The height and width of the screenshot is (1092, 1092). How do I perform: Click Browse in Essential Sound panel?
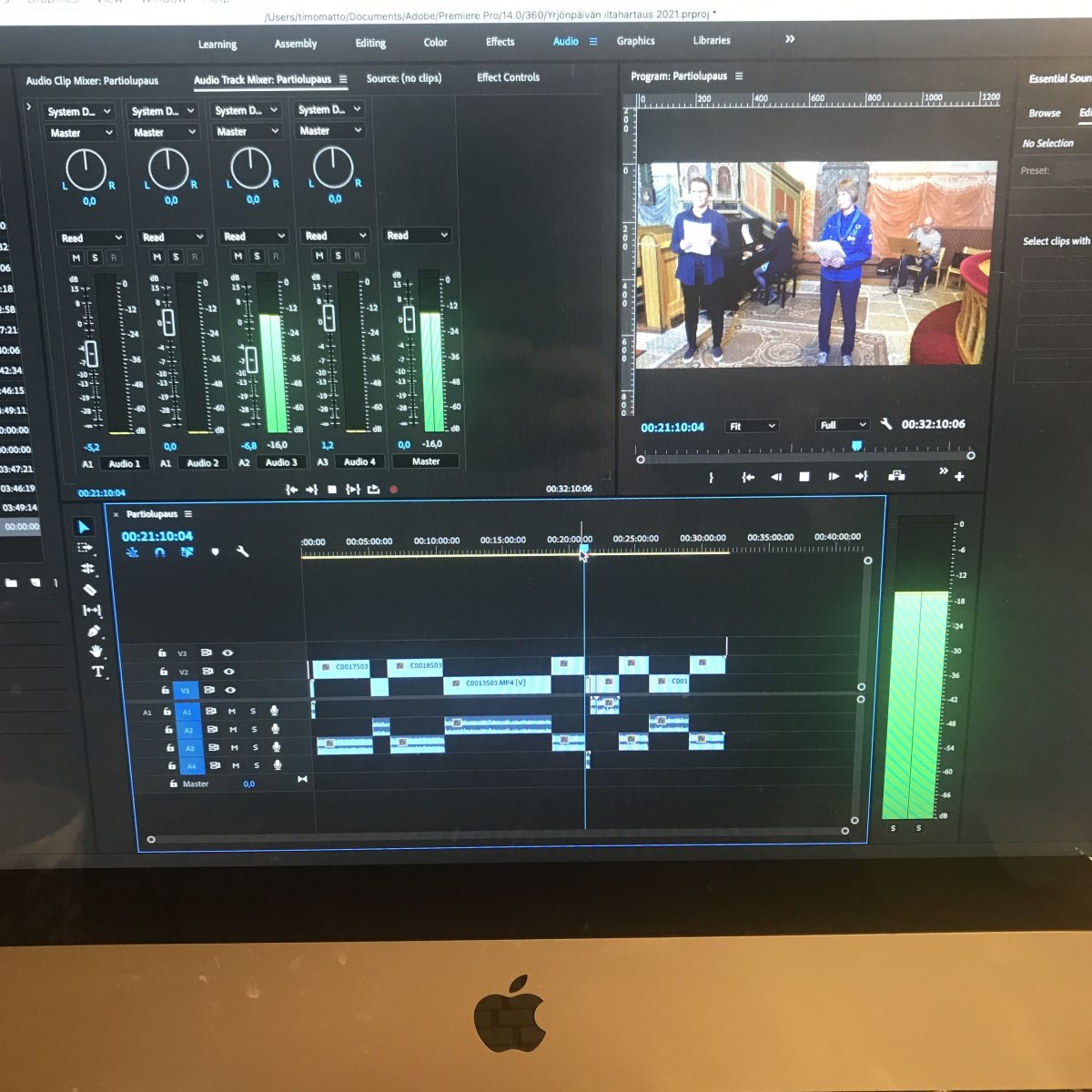(x=1045, y=114)
